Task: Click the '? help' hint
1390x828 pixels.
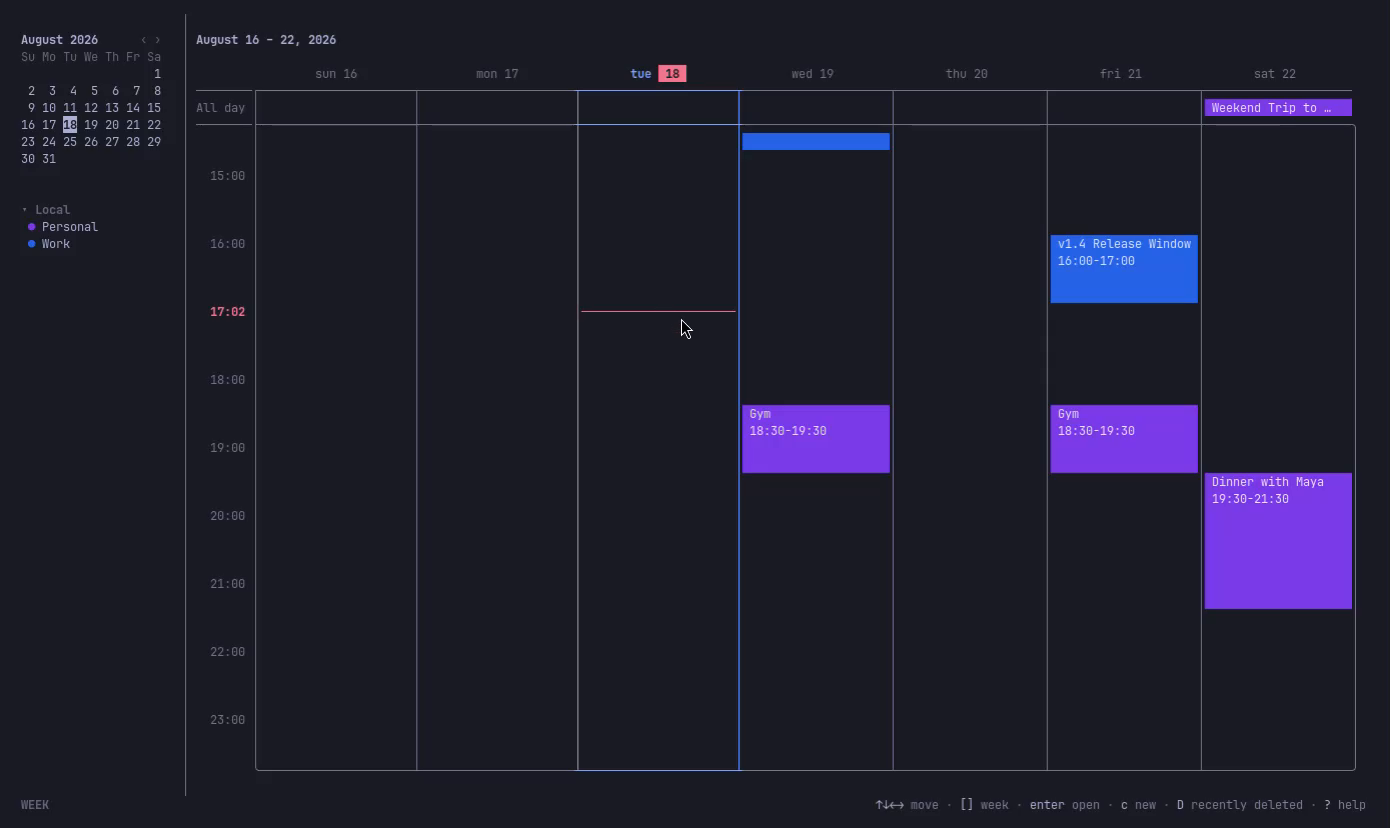Action: click(1344, 805)
